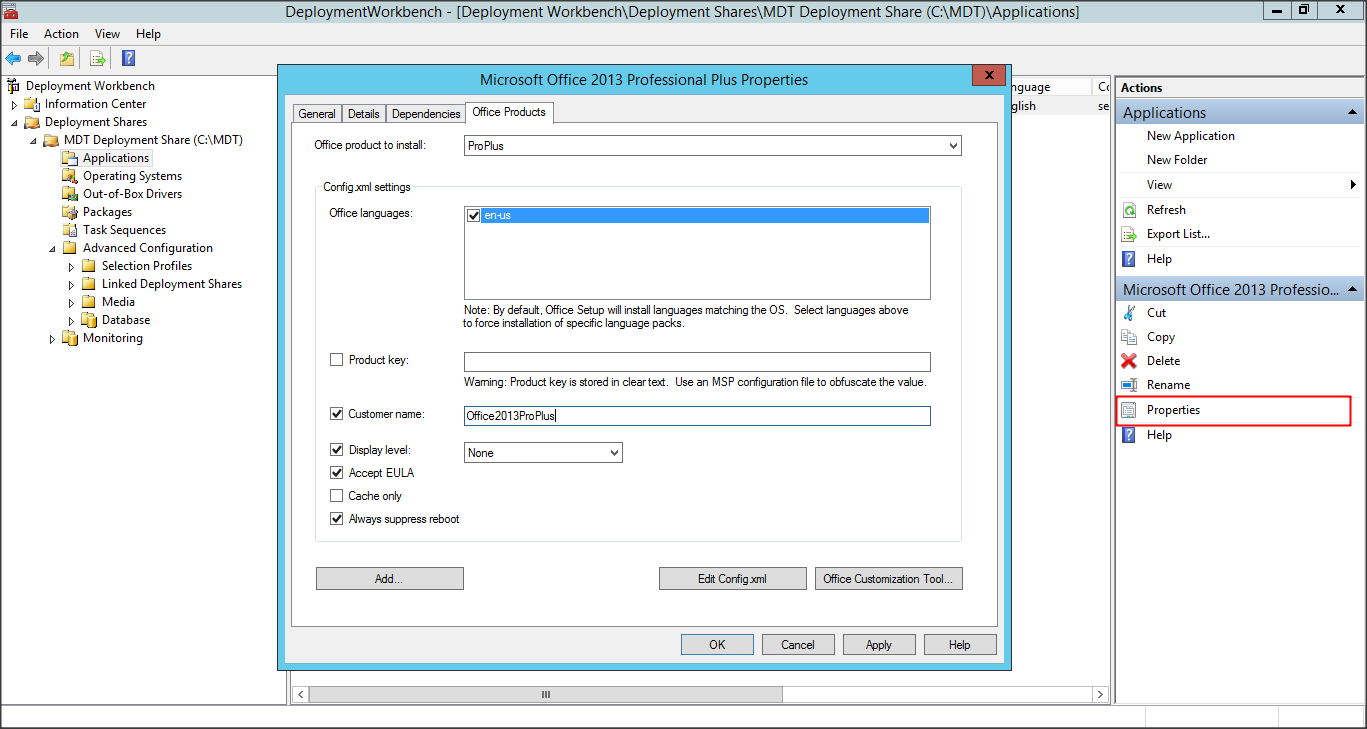Click the Edit Config.xml button

(732, 579)
